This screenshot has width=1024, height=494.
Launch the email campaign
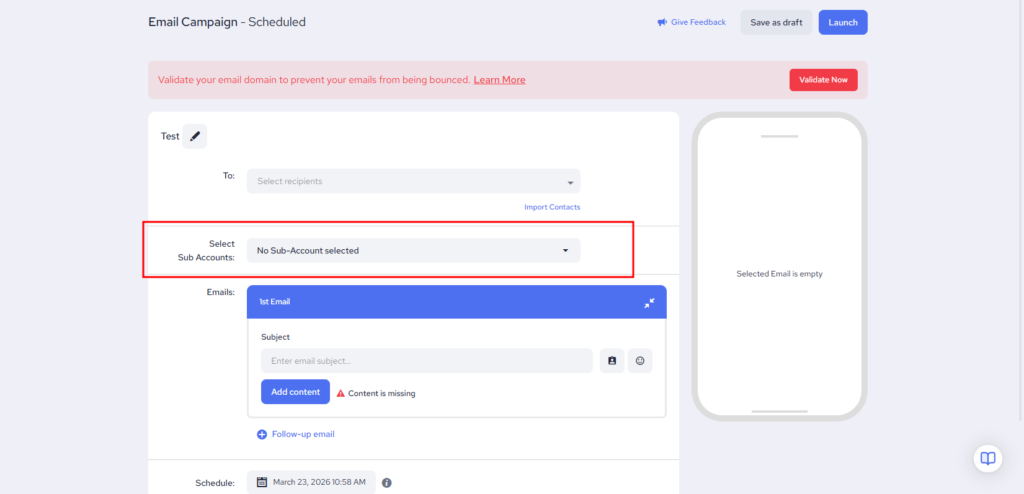[842, 22]
